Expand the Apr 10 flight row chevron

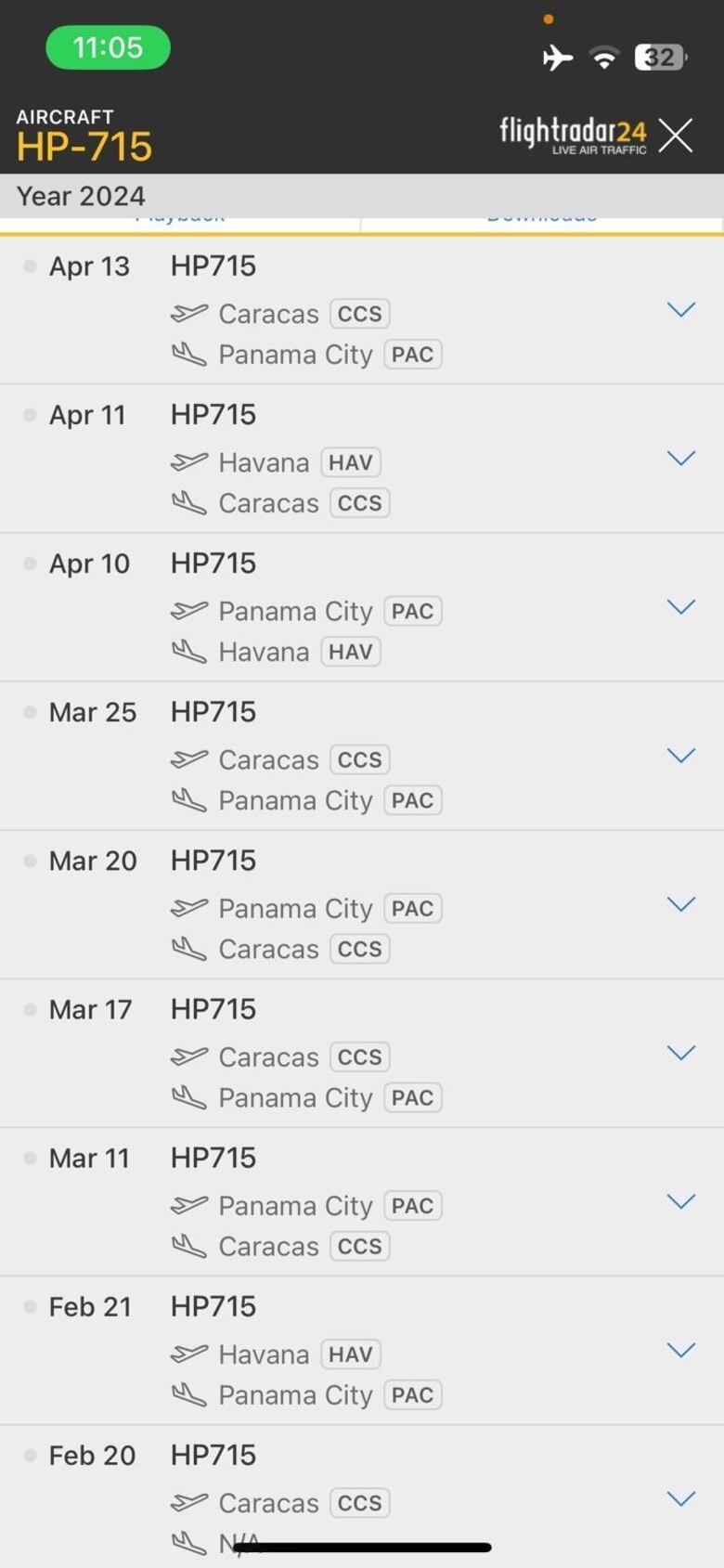(x=680, y=607)
